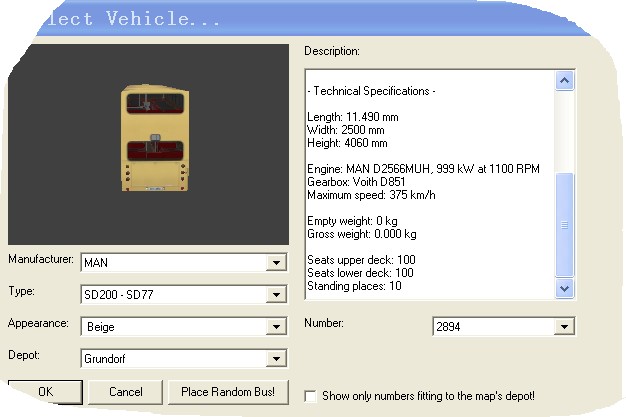Expand the Number dropdown arrow
The width and height of the screenshot is (626, 417).
[565, 327]
